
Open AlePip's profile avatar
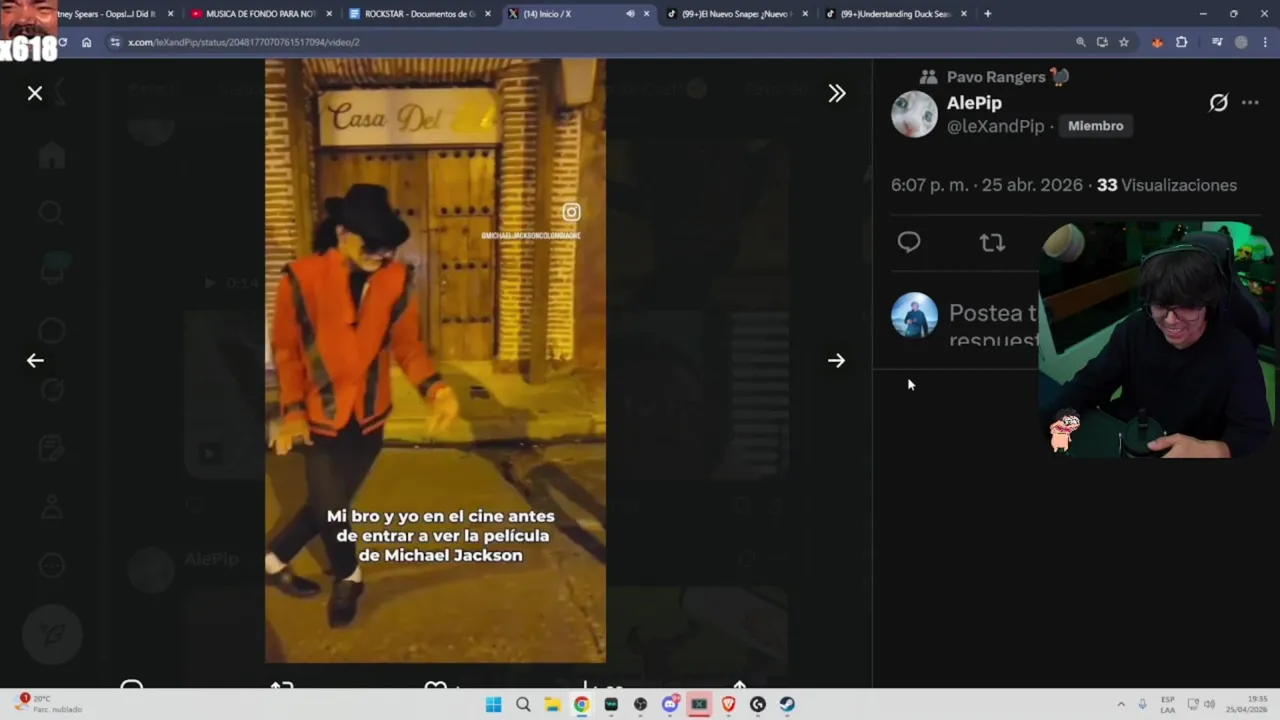(x=914, y=114)
